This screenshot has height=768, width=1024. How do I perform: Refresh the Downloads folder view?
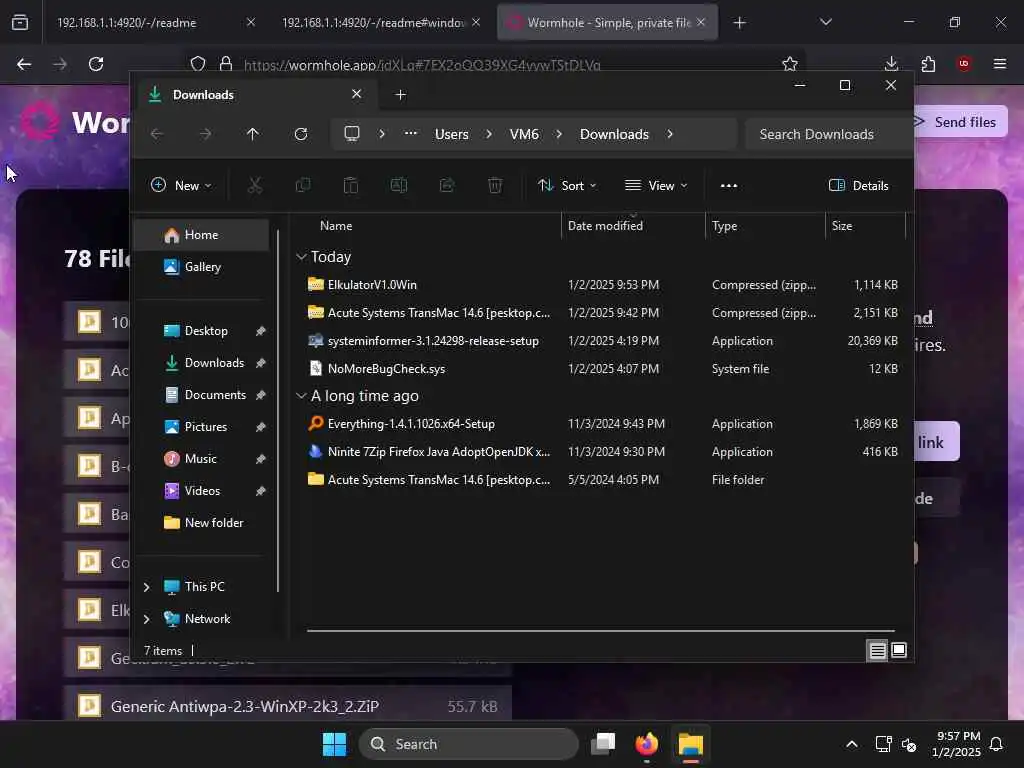[301, 134]
